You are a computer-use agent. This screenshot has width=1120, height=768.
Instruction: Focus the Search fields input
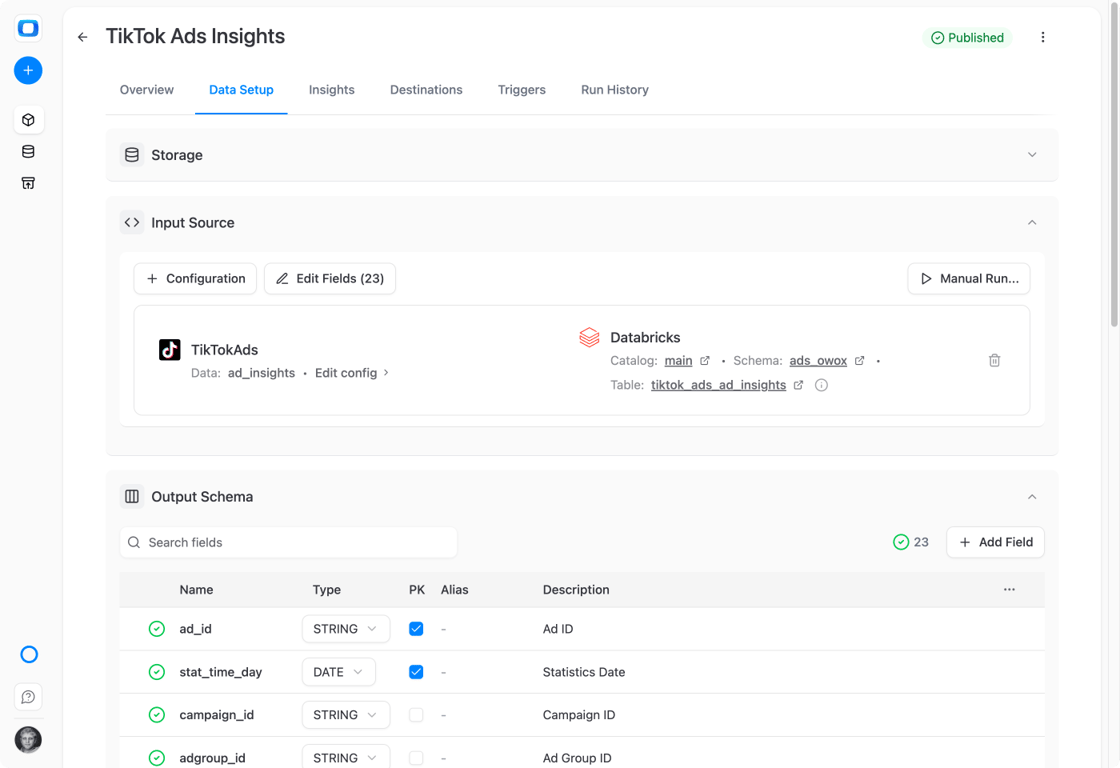(x=289, y=542)
